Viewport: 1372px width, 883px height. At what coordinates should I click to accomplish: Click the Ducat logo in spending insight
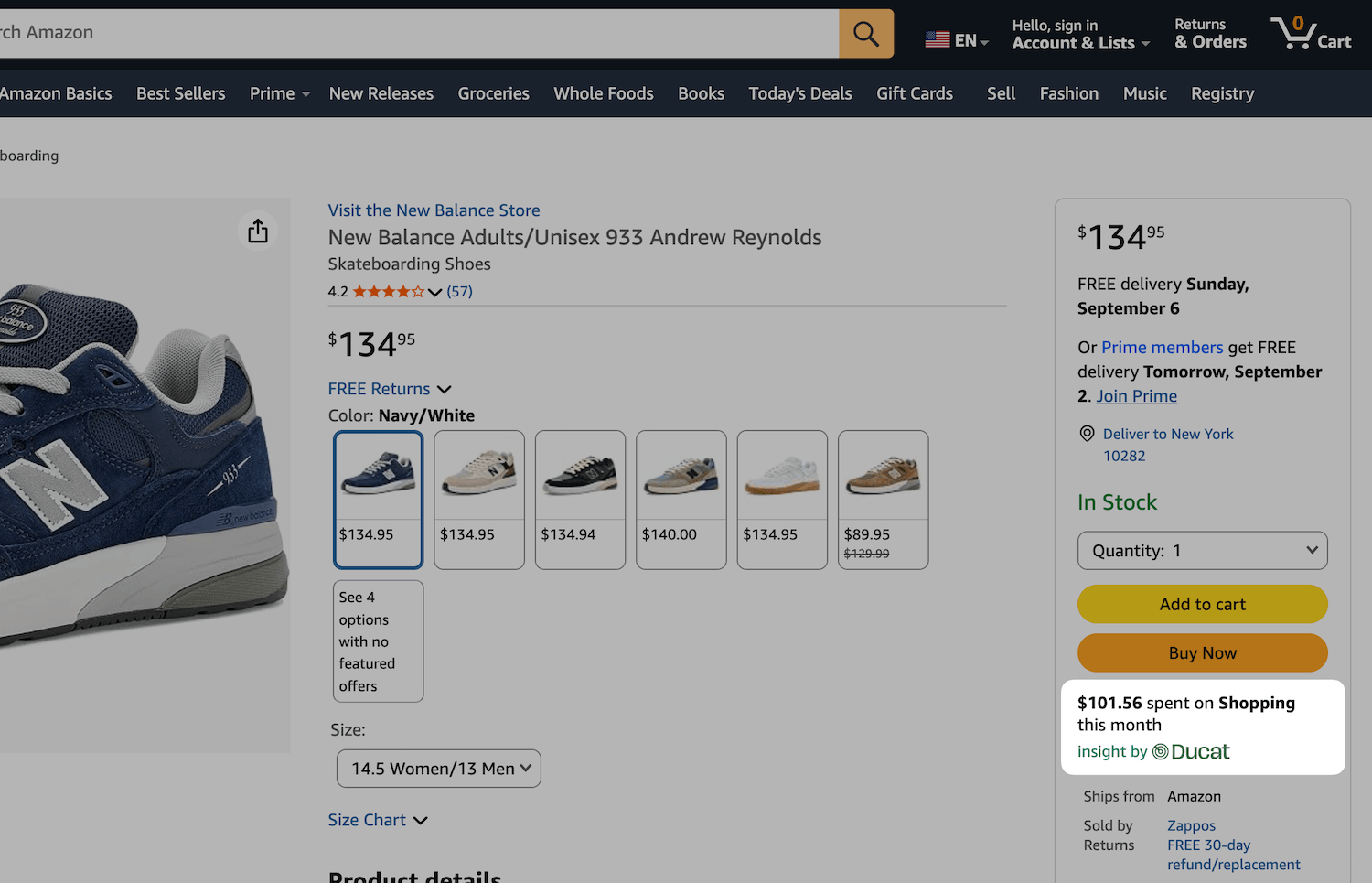(x=1191, y=751)
